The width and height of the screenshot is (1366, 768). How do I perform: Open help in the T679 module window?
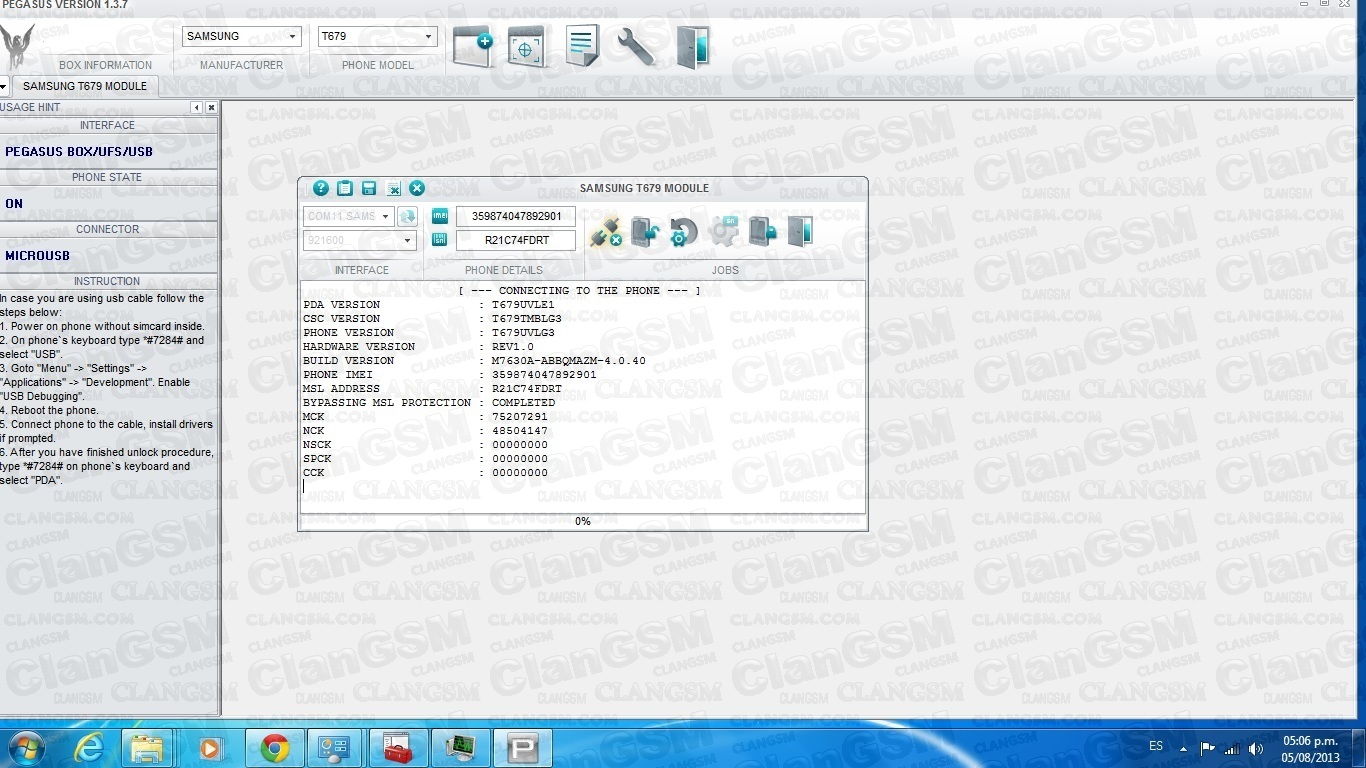[321, 188]
